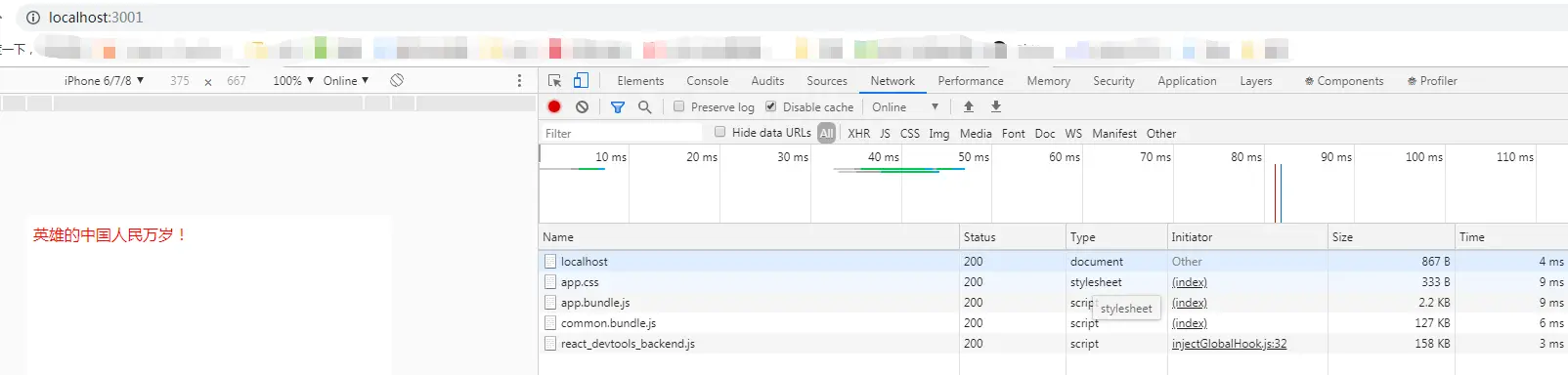Viewport: 1568px width, 375px height.
Task: Open the network search magnifier icon
Action: coord(644,106)
